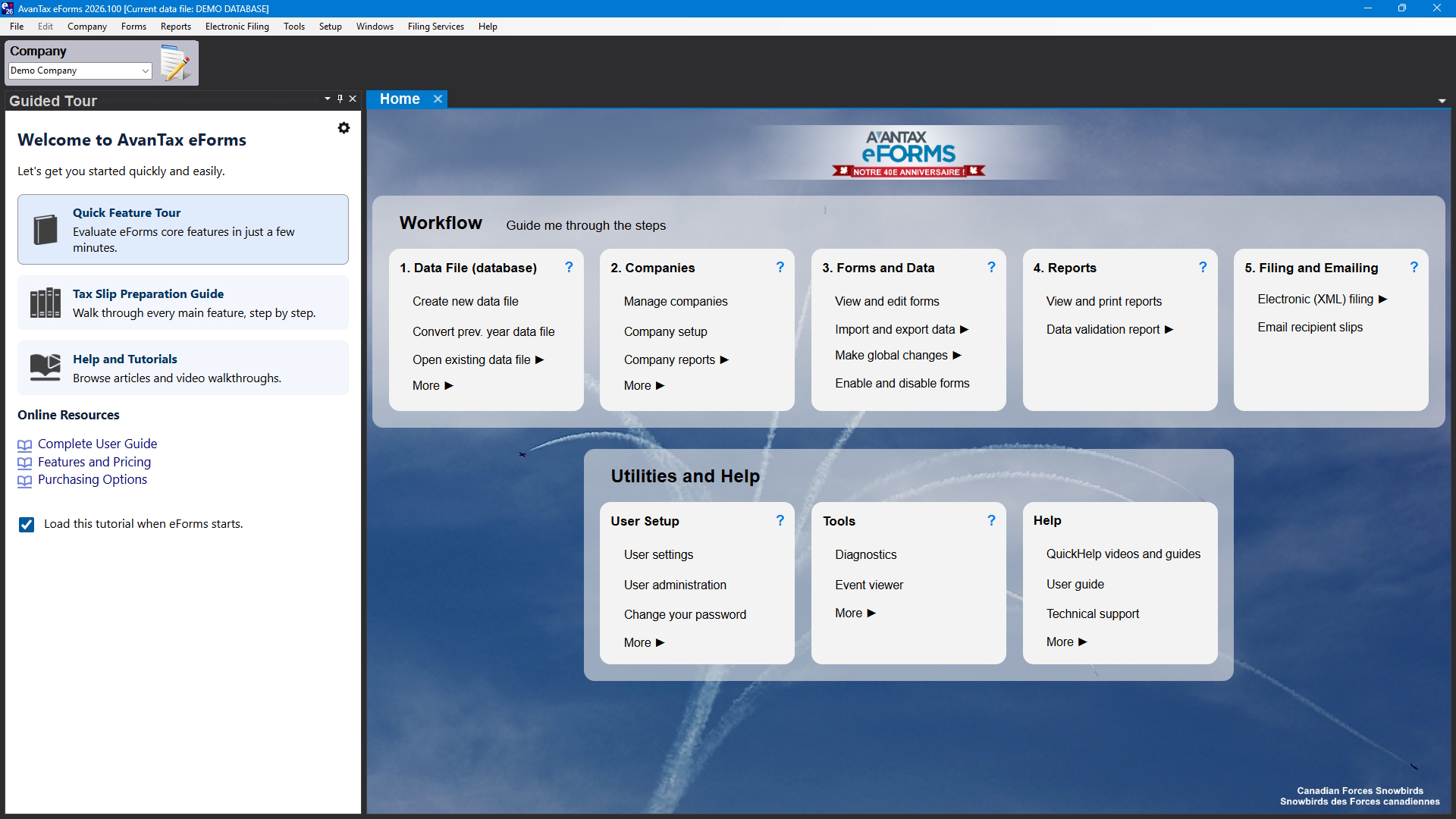Open help for the Tools panel

(990, 520)
